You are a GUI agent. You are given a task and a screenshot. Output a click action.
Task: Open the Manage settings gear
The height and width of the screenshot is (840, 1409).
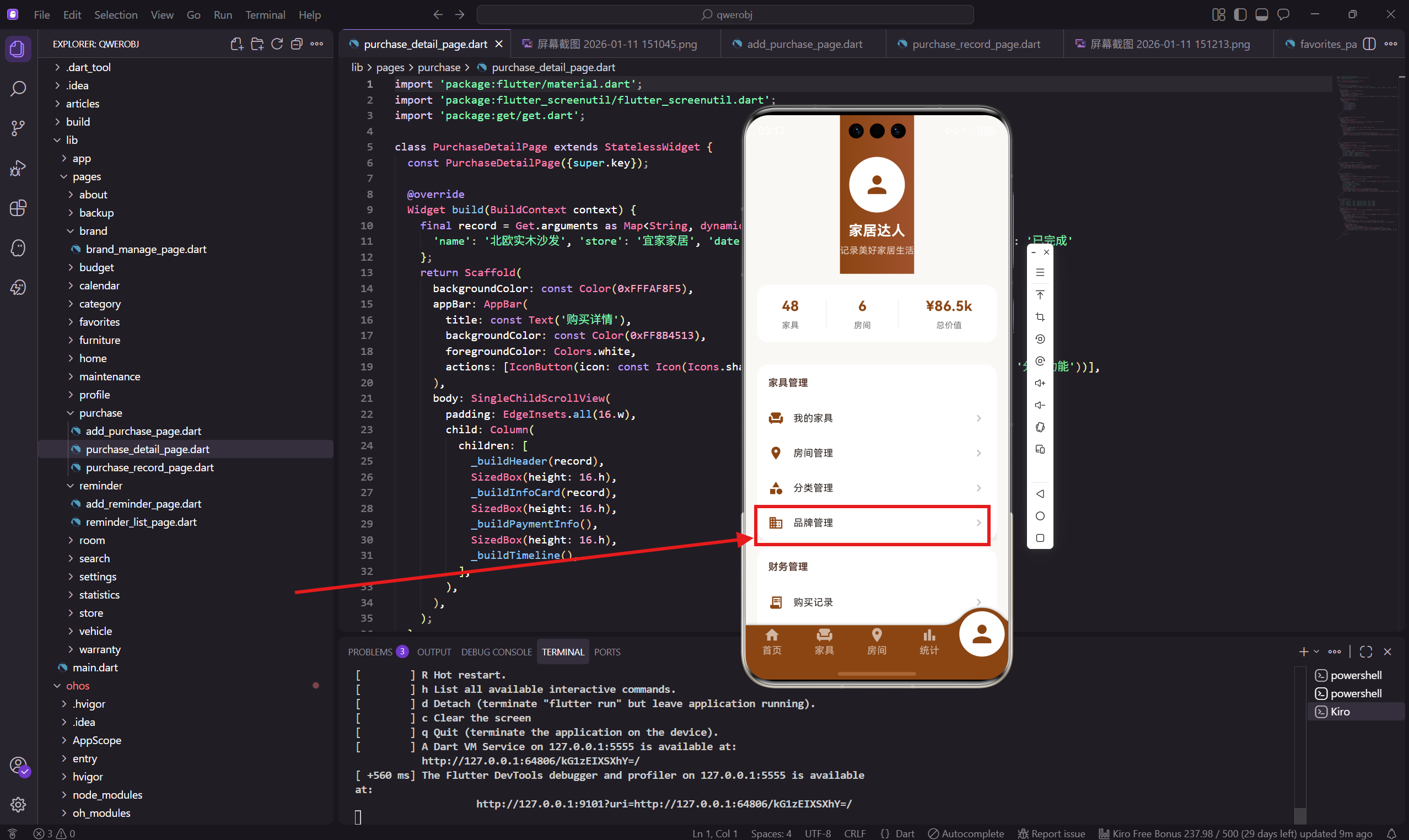coord(18,804)
